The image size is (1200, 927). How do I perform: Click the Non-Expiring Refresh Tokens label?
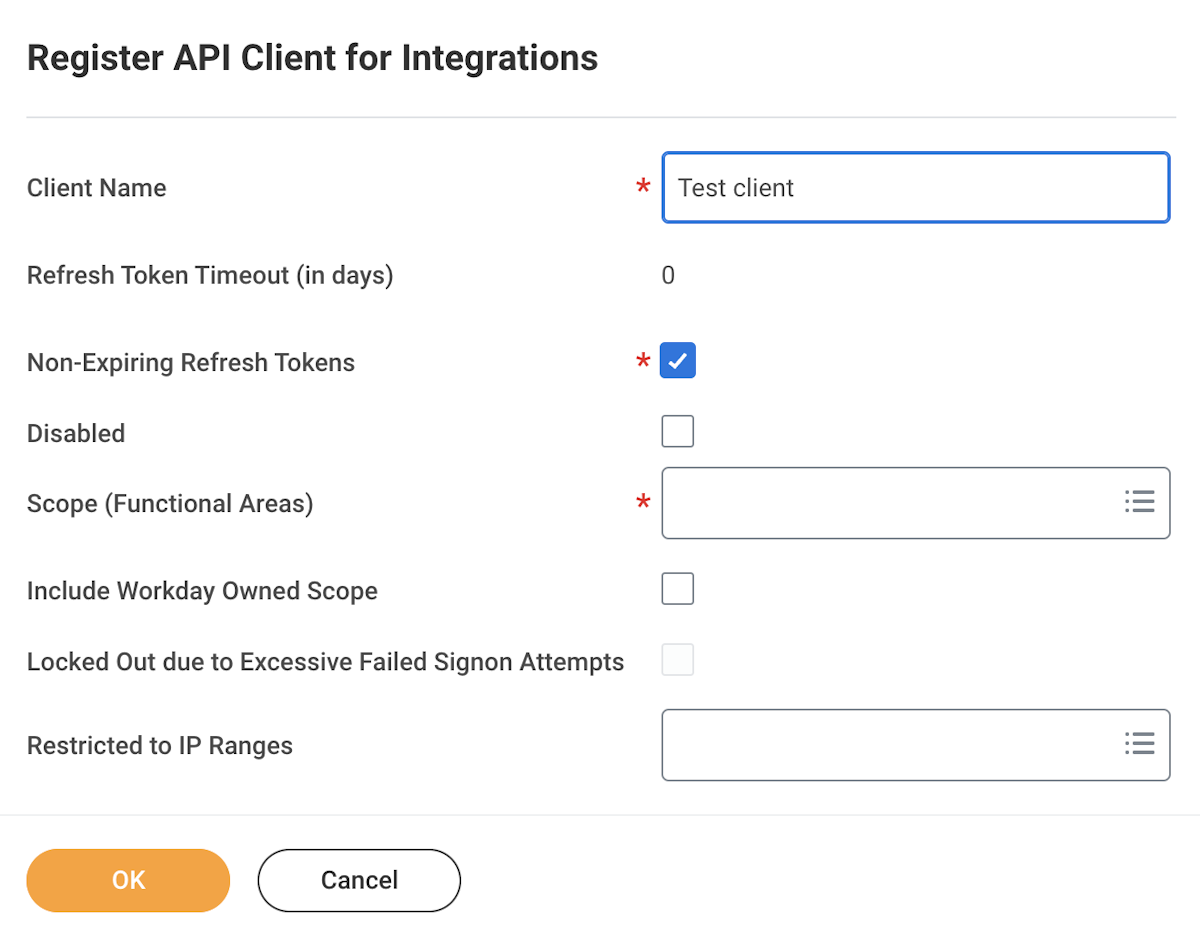pos(191,362)
